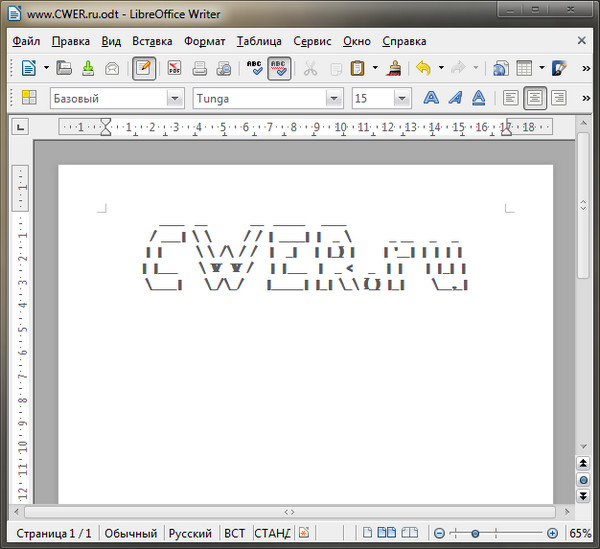The image size is (600, 549).
Task: Run the Spelling and Grammar check
Action: point(254,68)
